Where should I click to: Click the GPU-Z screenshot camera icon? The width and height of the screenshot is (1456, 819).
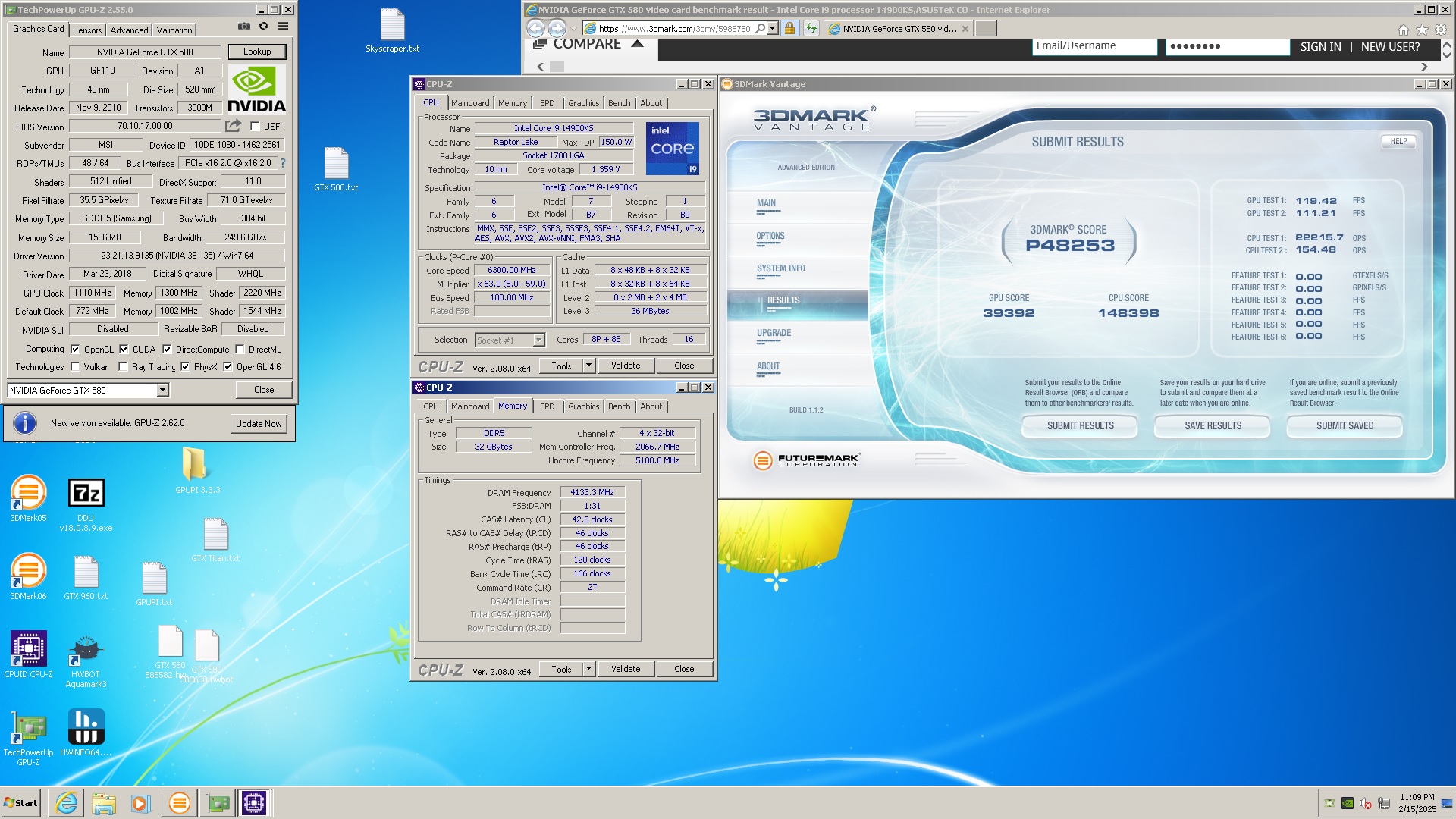[x=244, y=26]
